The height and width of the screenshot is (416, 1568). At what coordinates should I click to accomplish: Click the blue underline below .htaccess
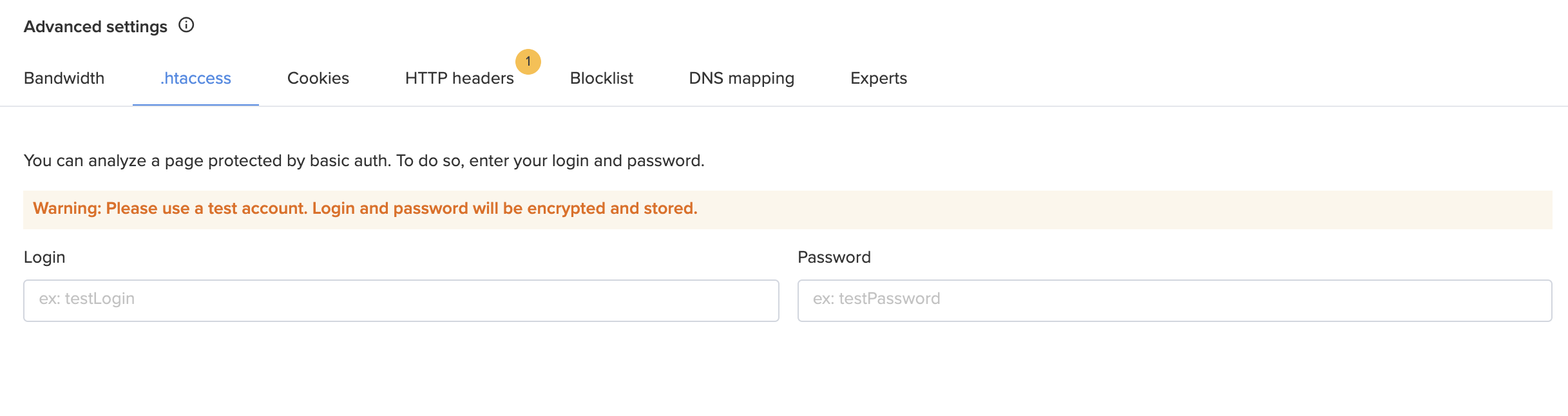(196, 105)
